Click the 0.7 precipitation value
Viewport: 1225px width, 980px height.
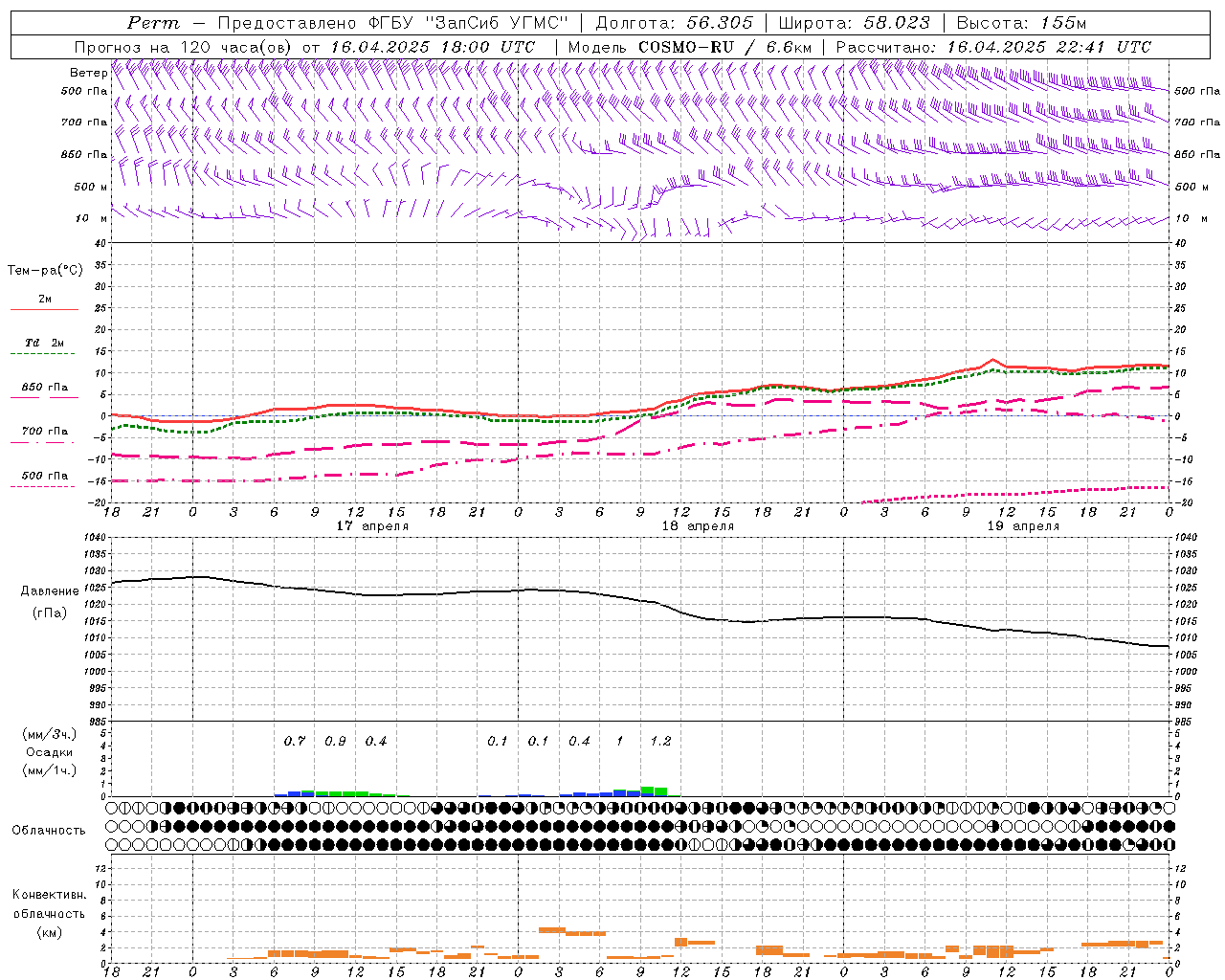coord(295,742)
